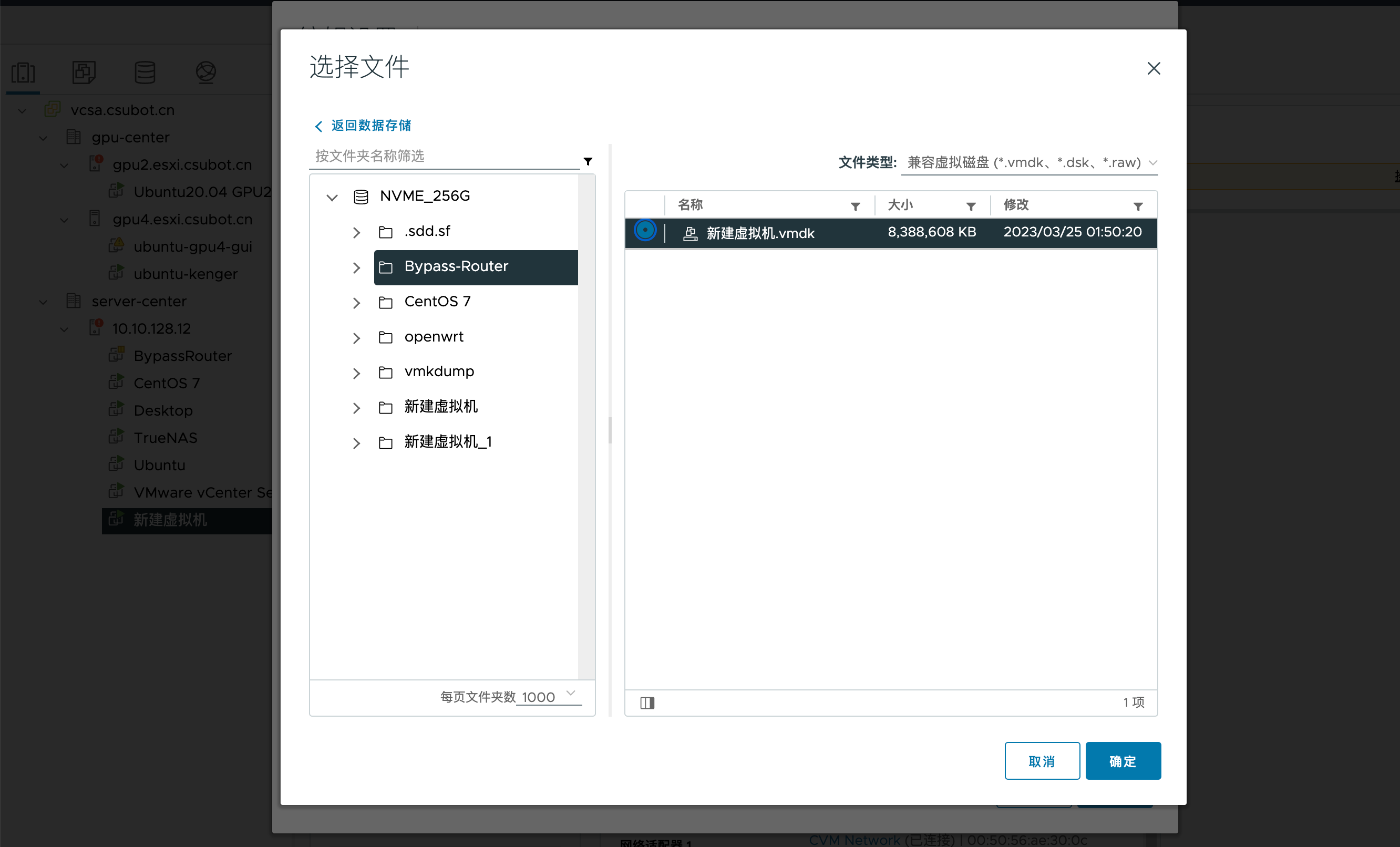This screenshot has width=1400, height=847.
Task: Select the 新建虚拟机_1 folder
Action: [x=448, y=442]
